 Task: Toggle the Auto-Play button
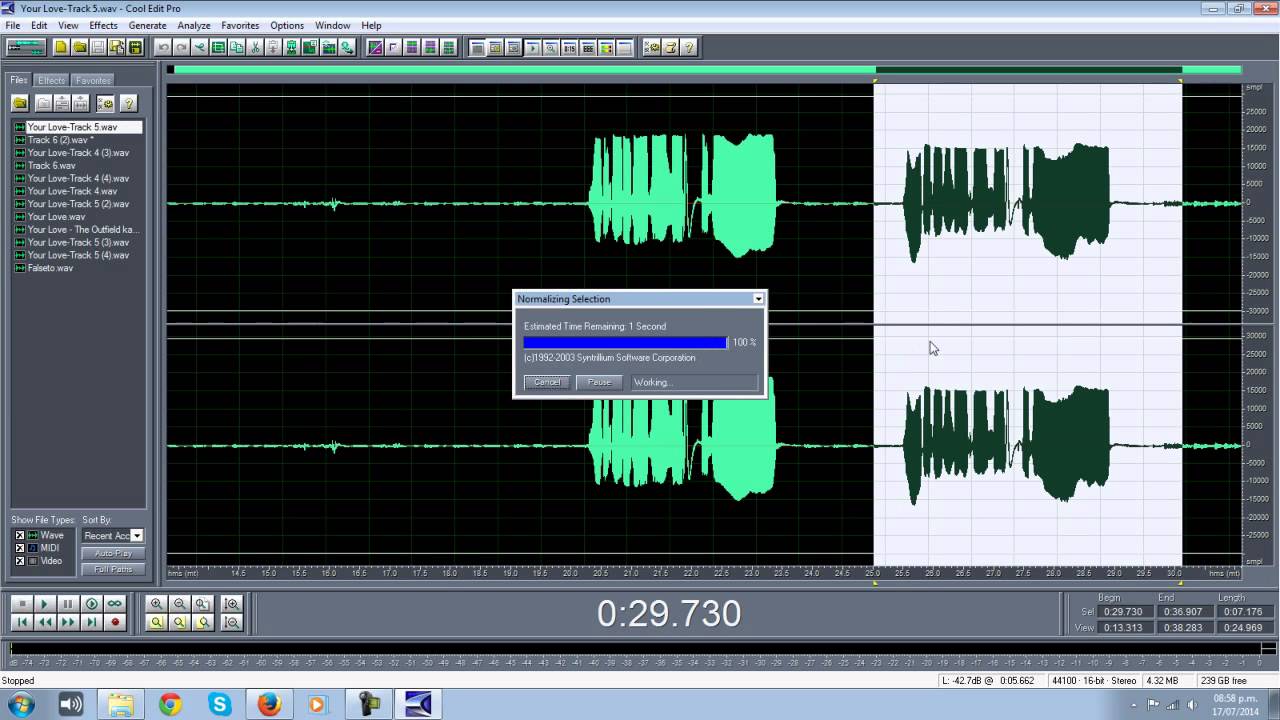113,553
